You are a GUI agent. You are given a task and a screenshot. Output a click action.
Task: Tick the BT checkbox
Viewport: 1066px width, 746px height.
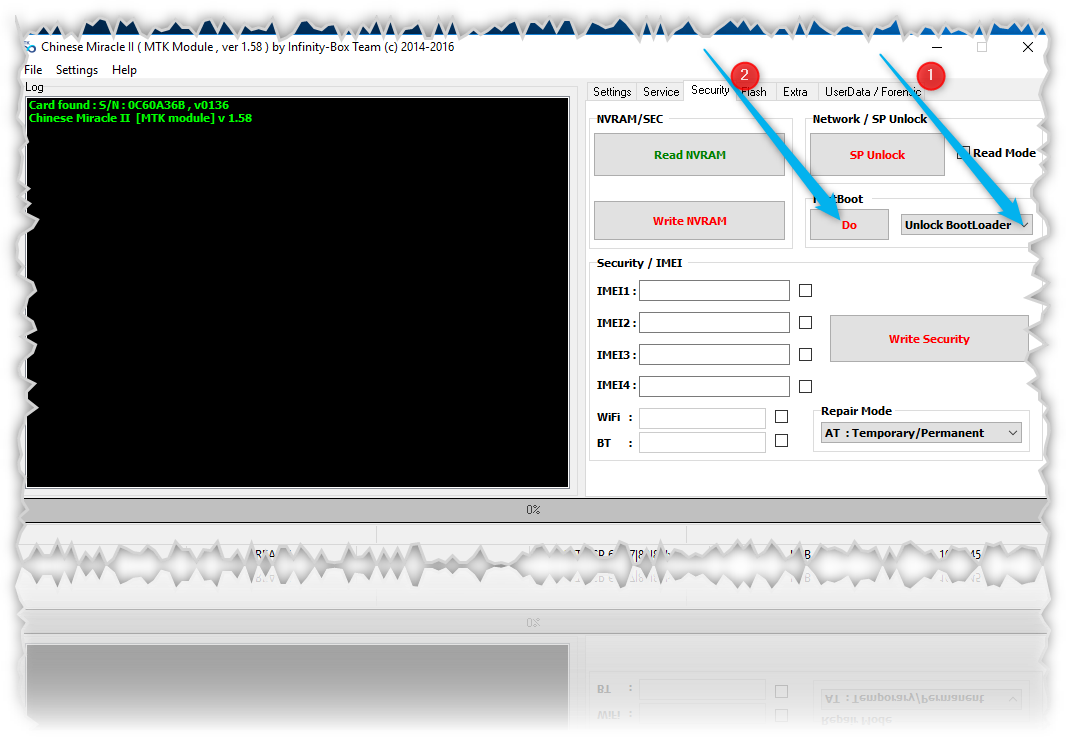782,441
